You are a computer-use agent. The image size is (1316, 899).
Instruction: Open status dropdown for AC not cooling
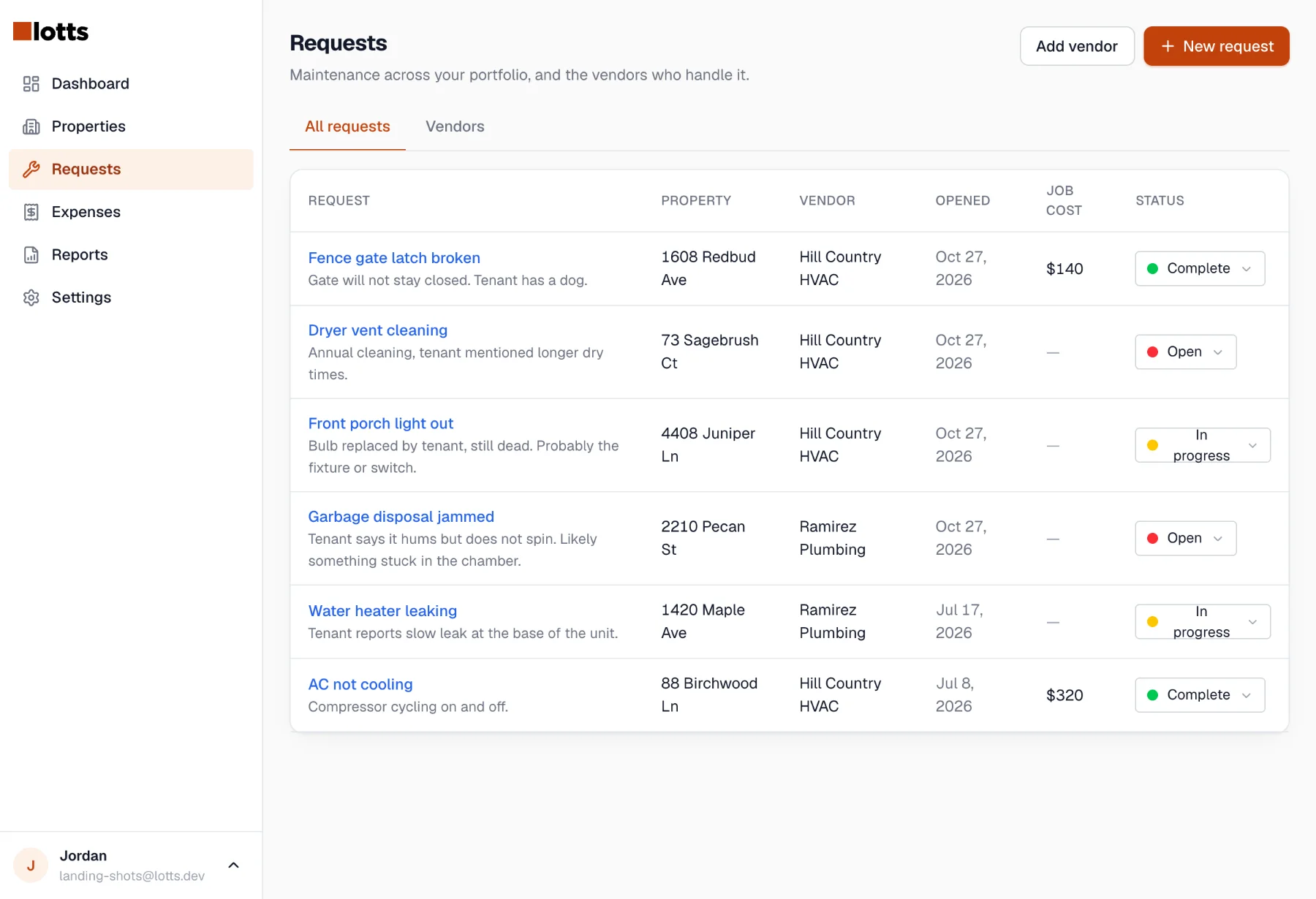click(x=1200, y=695)
